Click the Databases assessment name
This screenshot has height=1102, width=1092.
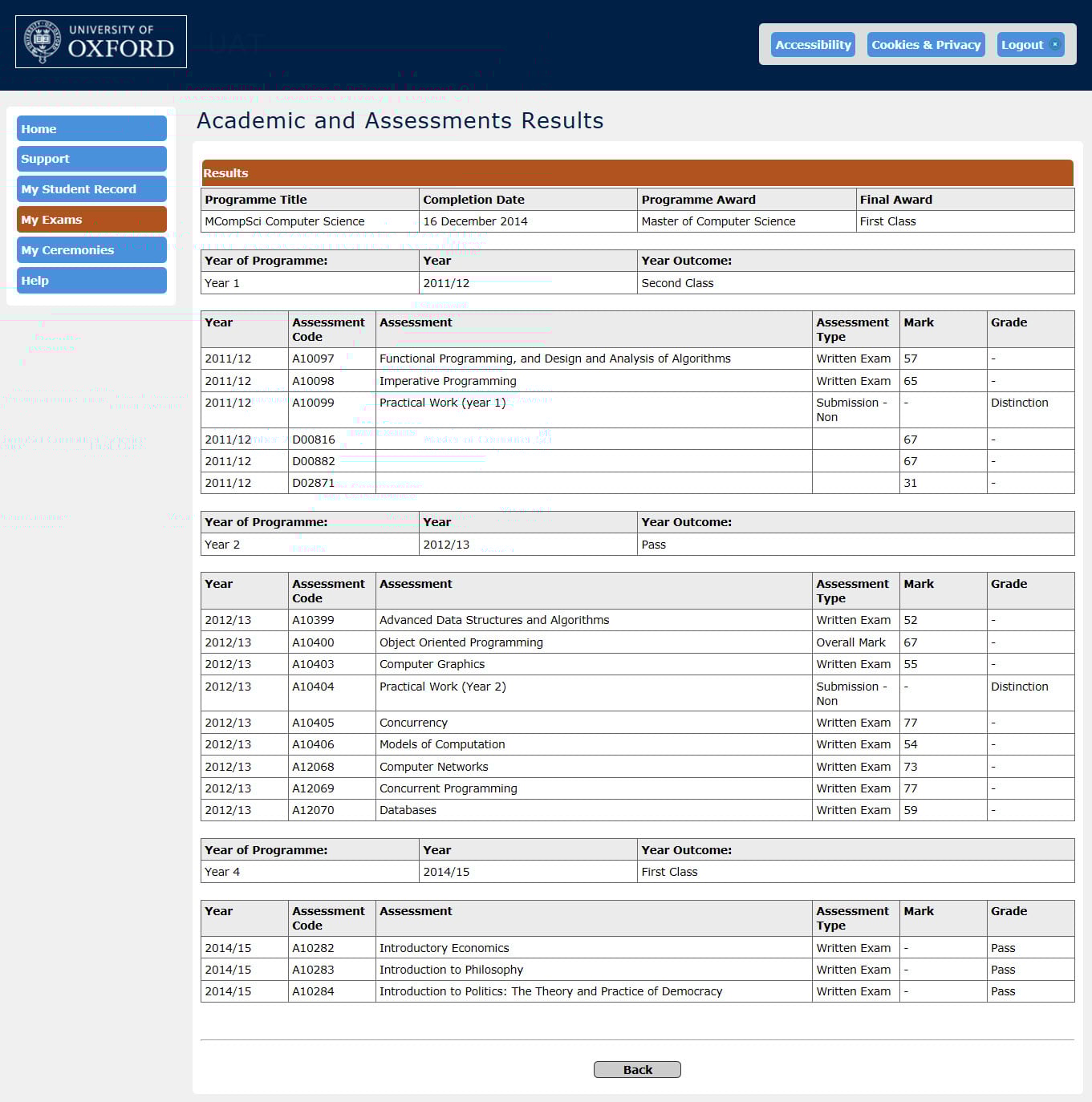tap(408, 810)
